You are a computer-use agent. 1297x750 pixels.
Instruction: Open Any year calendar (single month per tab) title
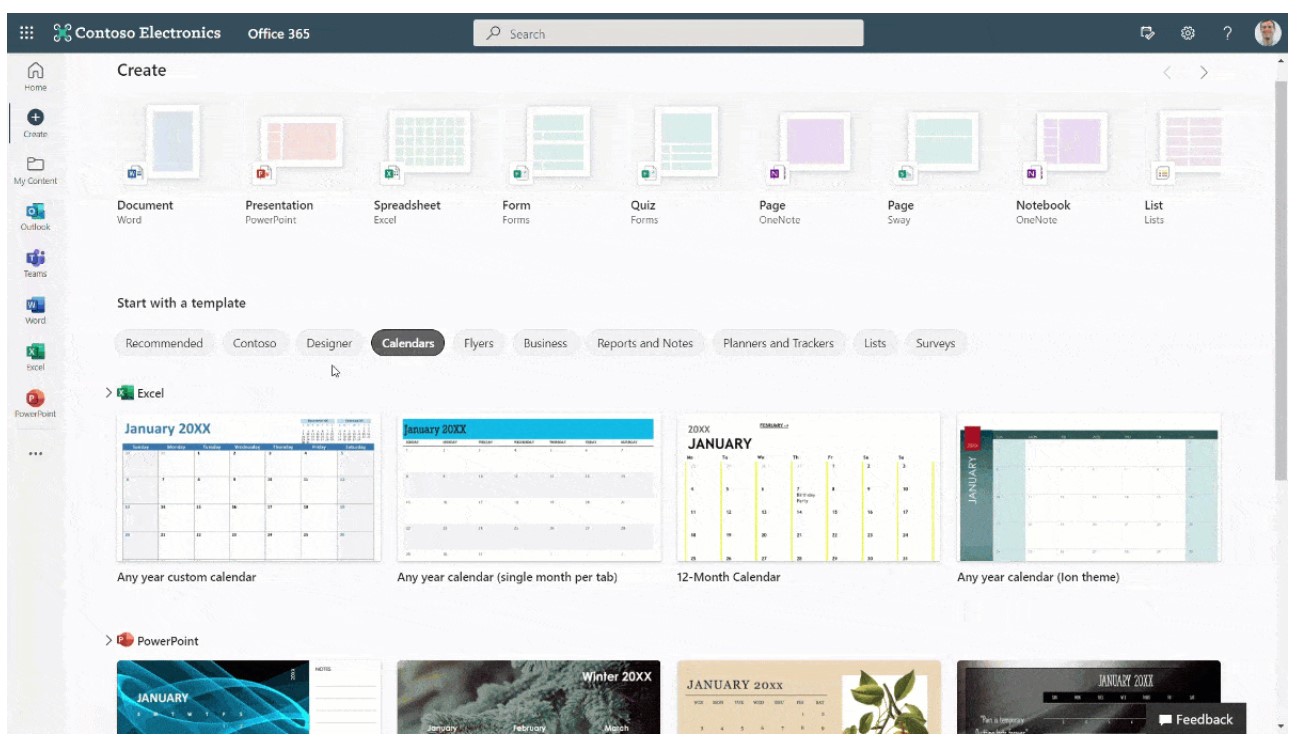[507, 577]
